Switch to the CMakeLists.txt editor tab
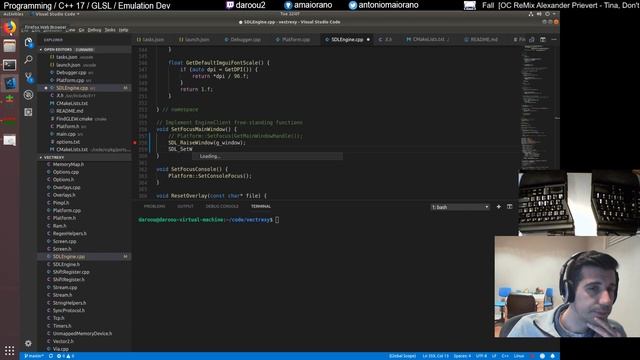 (x=428, y=40)
